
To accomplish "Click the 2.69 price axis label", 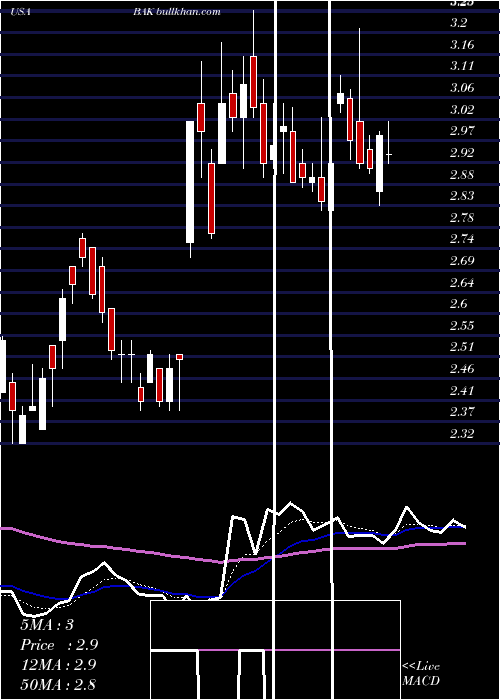I will [462, 261].
